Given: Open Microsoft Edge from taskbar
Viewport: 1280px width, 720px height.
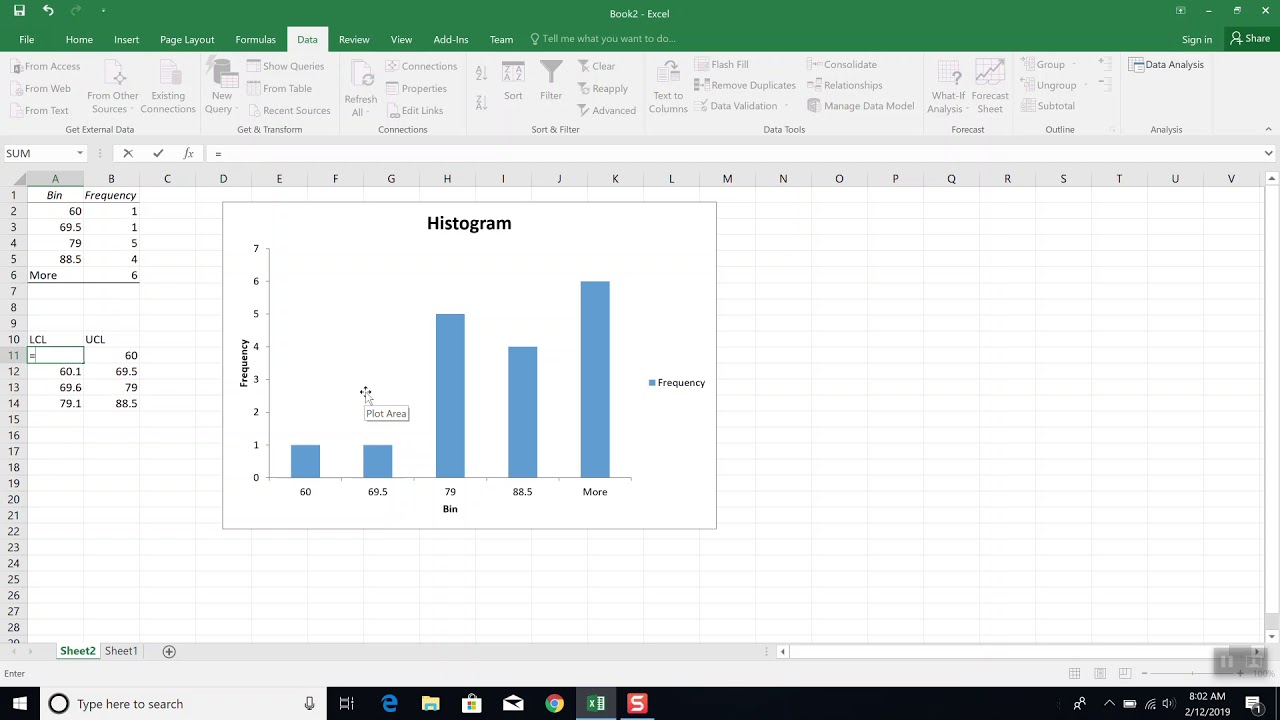Looking at the screenshot, I should [389, 704].
